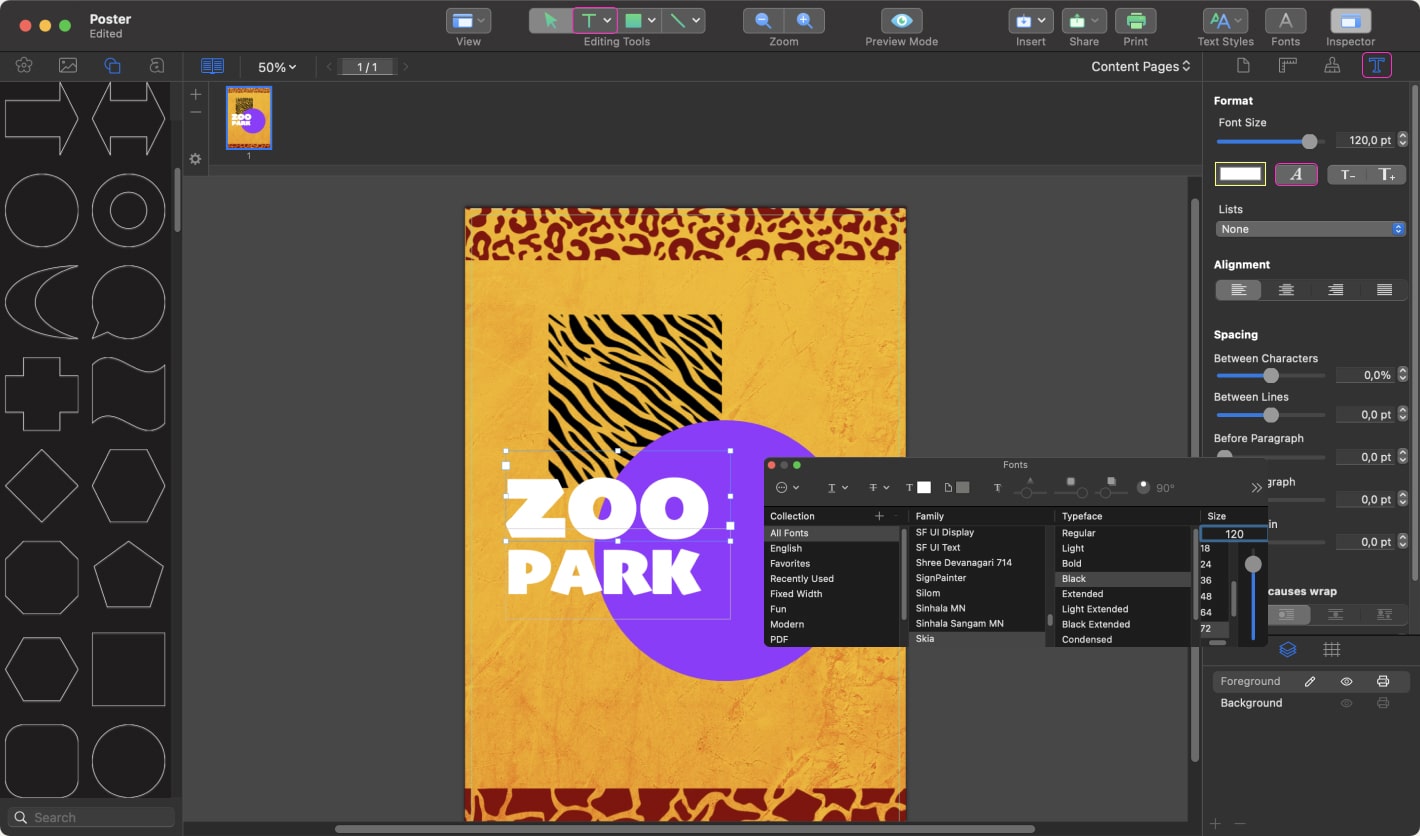The height and width of the screenshot is (836, 1420).
Task: Open the Content Pages dropdown
Action: coord(1139,66)
